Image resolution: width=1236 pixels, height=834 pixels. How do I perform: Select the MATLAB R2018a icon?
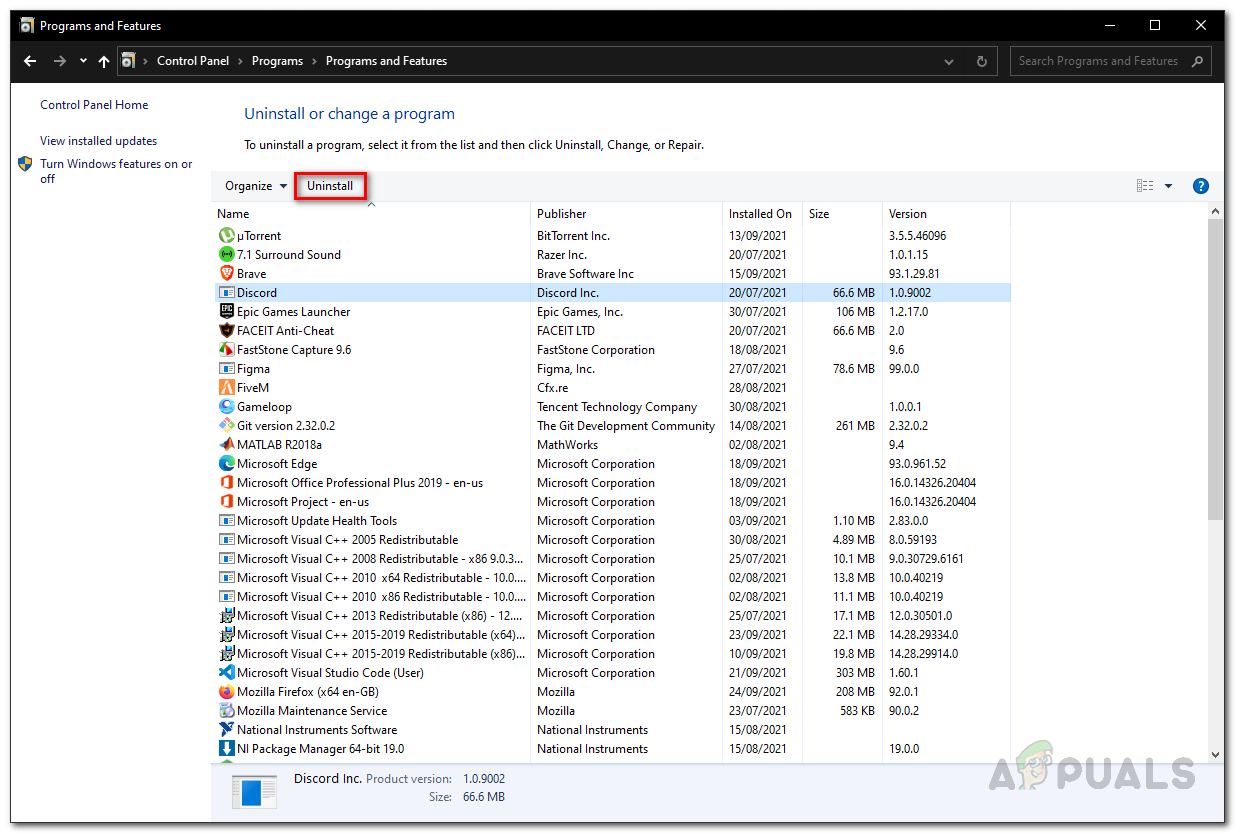pyautogui.click(x=226, y=444)
